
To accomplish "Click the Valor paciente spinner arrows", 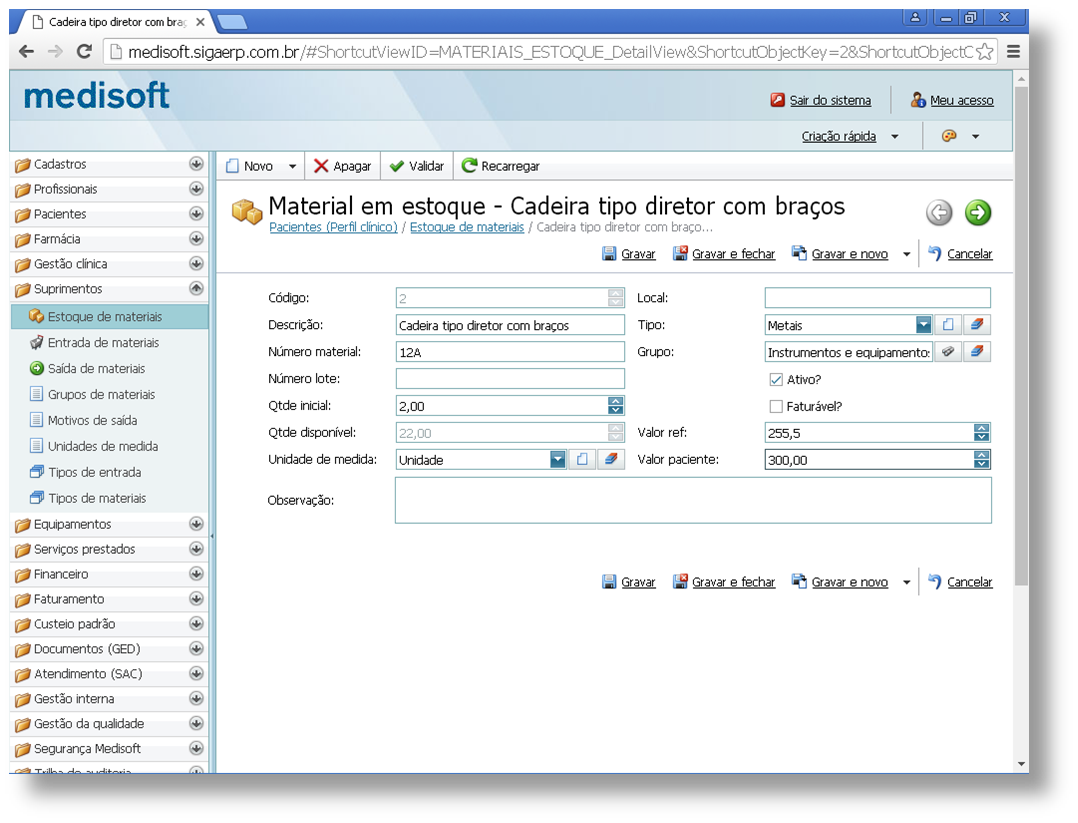I will 982,459.
